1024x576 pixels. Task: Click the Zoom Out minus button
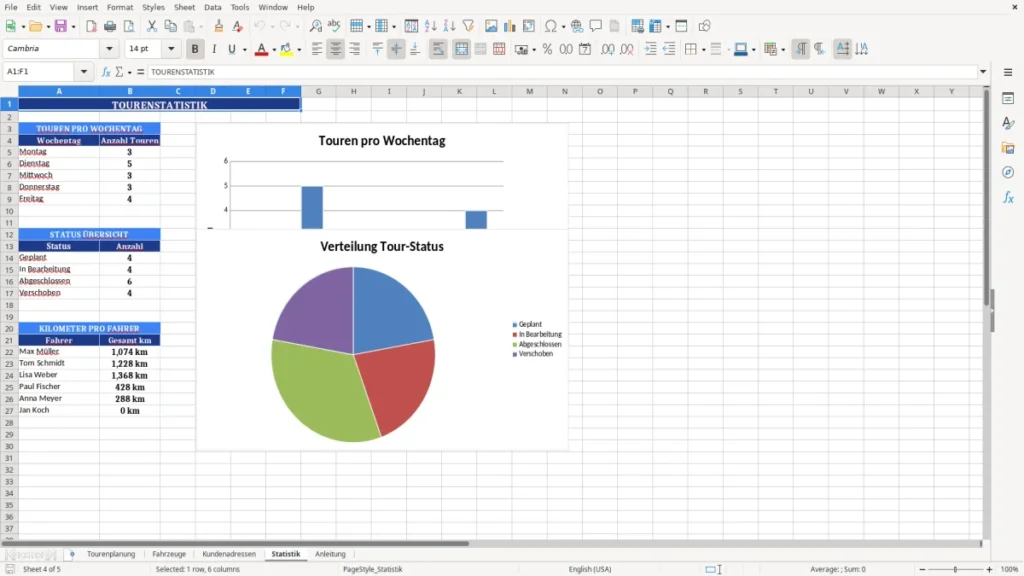click(x=922, y=569)
